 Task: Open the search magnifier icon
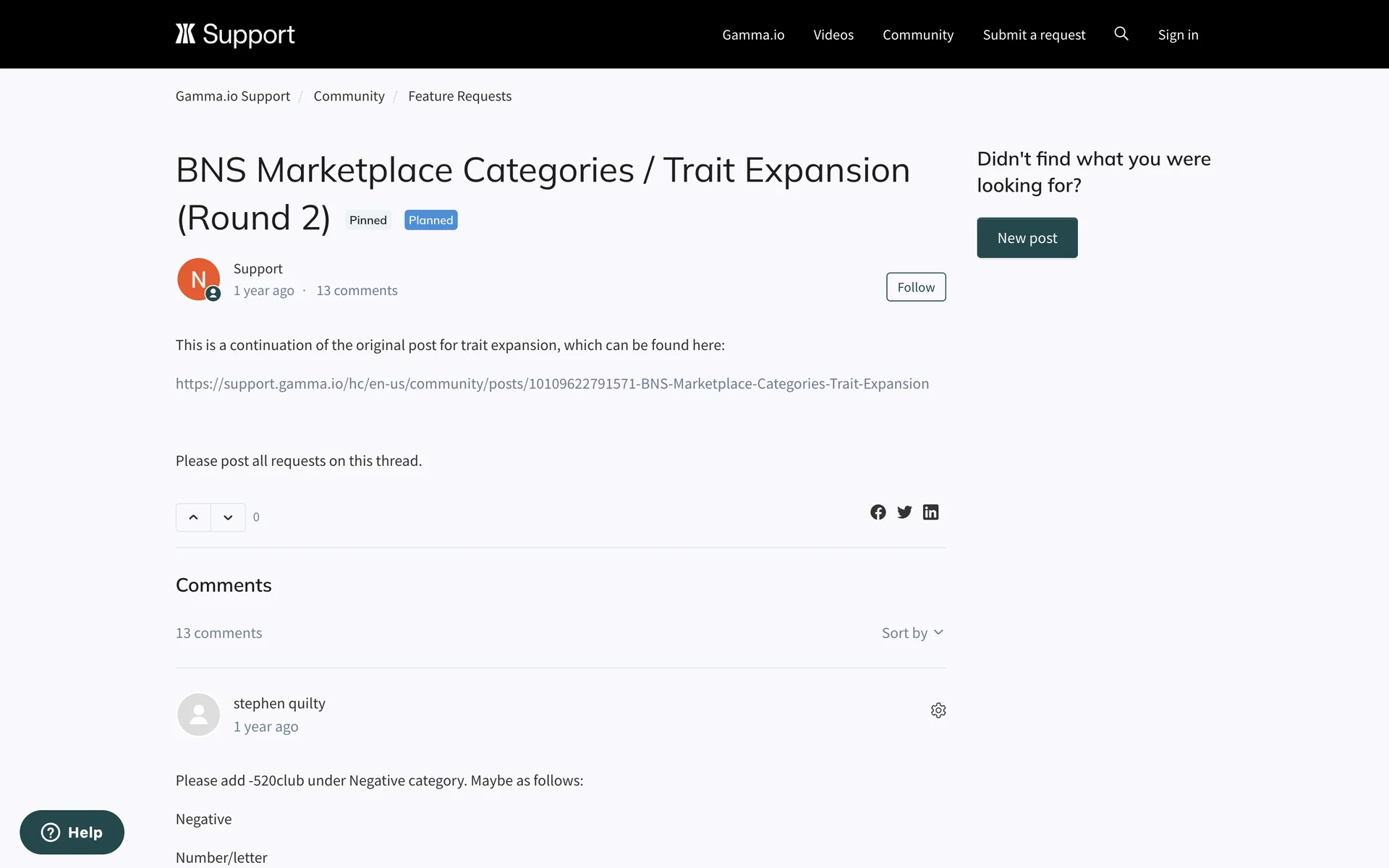tap(1121, 33)
